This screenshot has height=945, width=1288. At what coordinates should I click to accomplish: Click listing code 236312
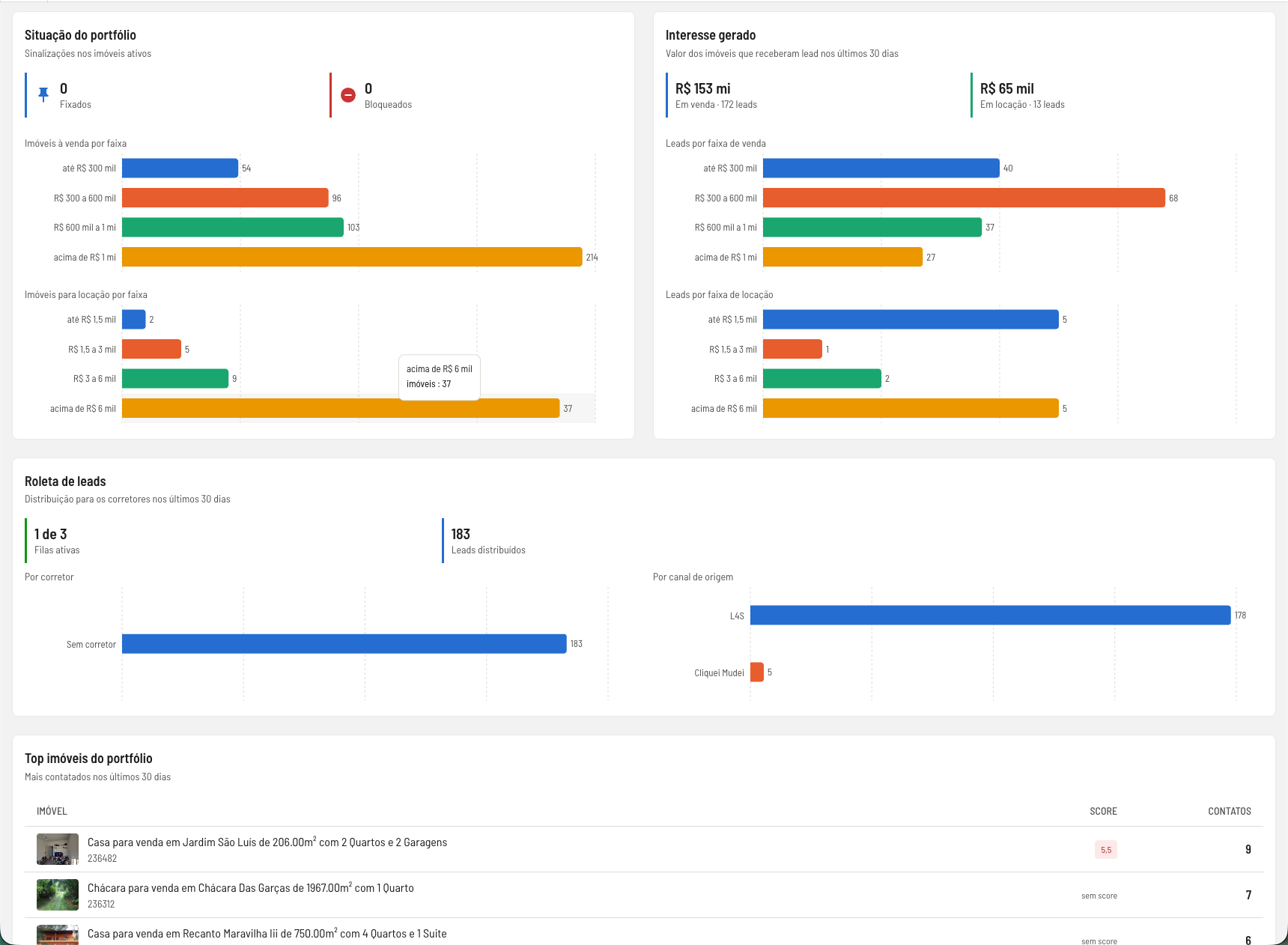tap(101, 905)
